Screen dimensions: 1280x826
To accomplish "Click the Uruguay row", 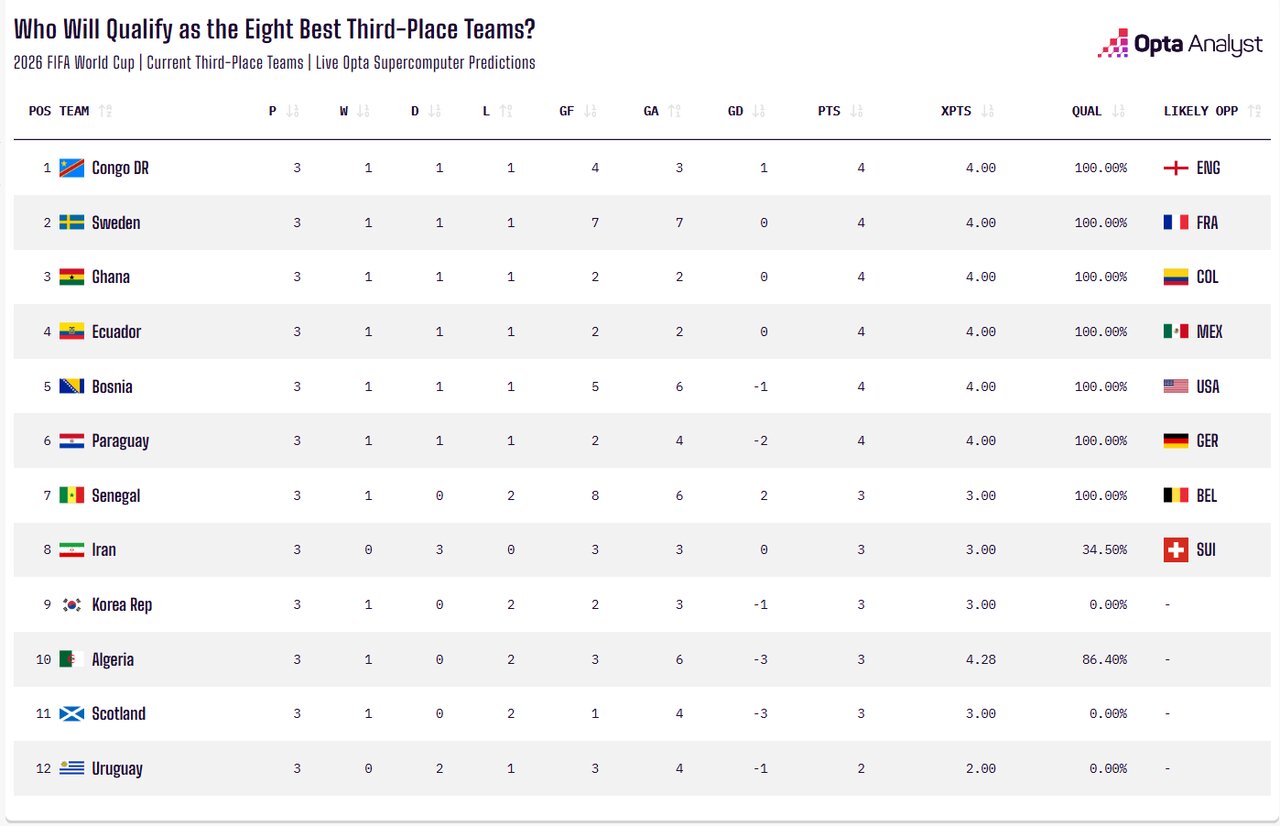I will pyautogui.click(x=642, y=768).
